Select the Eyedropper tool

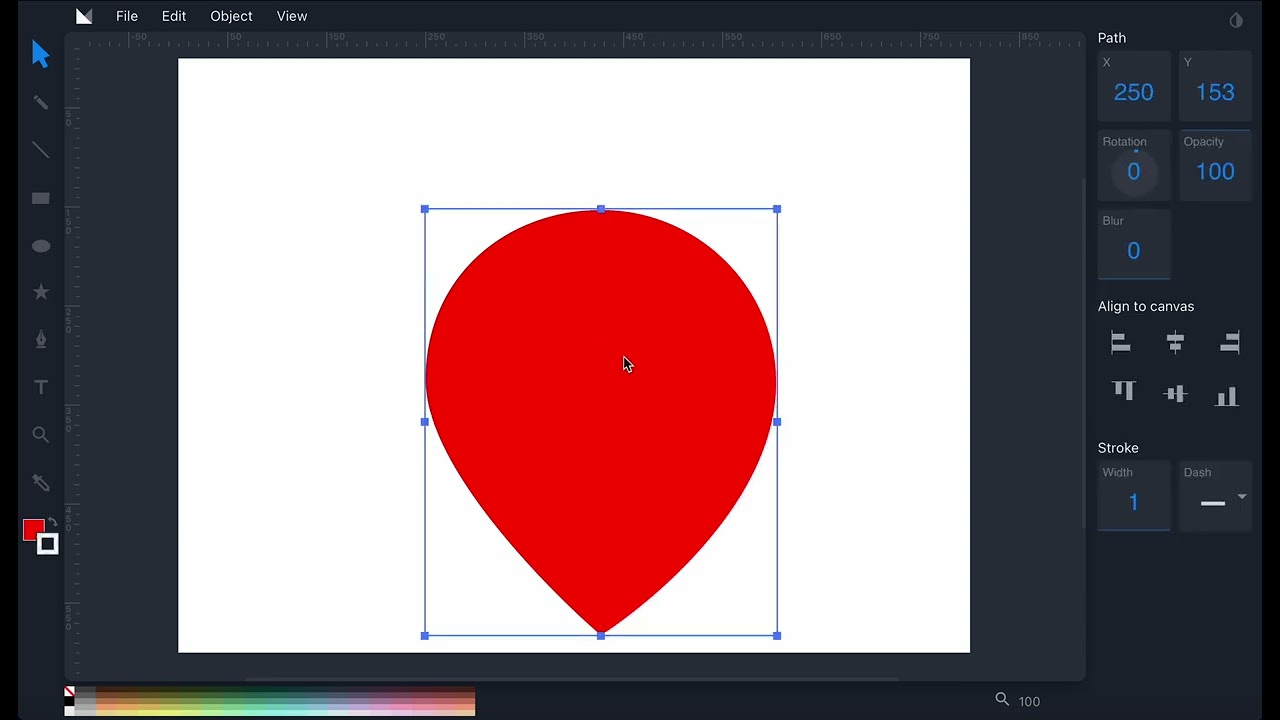click(x=41, y=483)
